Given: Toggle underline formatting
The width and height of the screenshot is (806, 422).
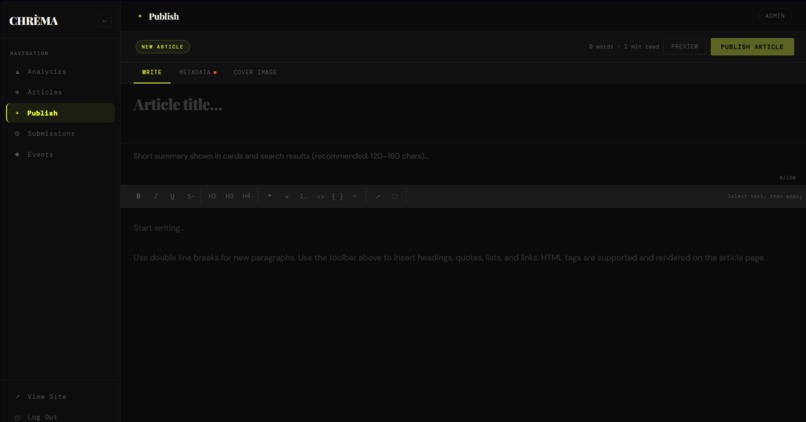Looking at the screenshot, I should [x=172, y=196].
